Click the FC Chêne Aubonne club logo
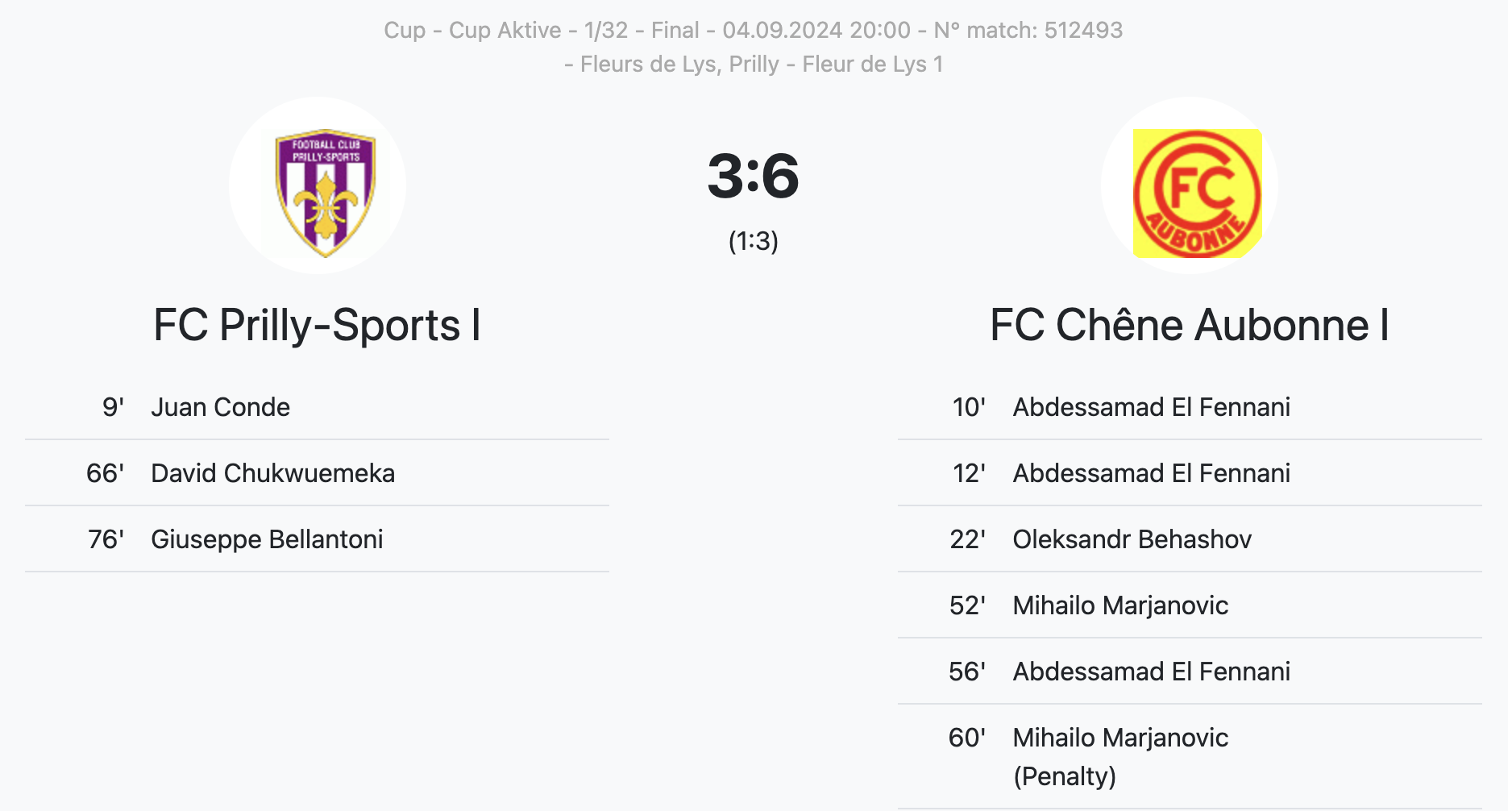Image resolution: width=1512 pixels, height=811 pixels. click(x=1197, y=193)
